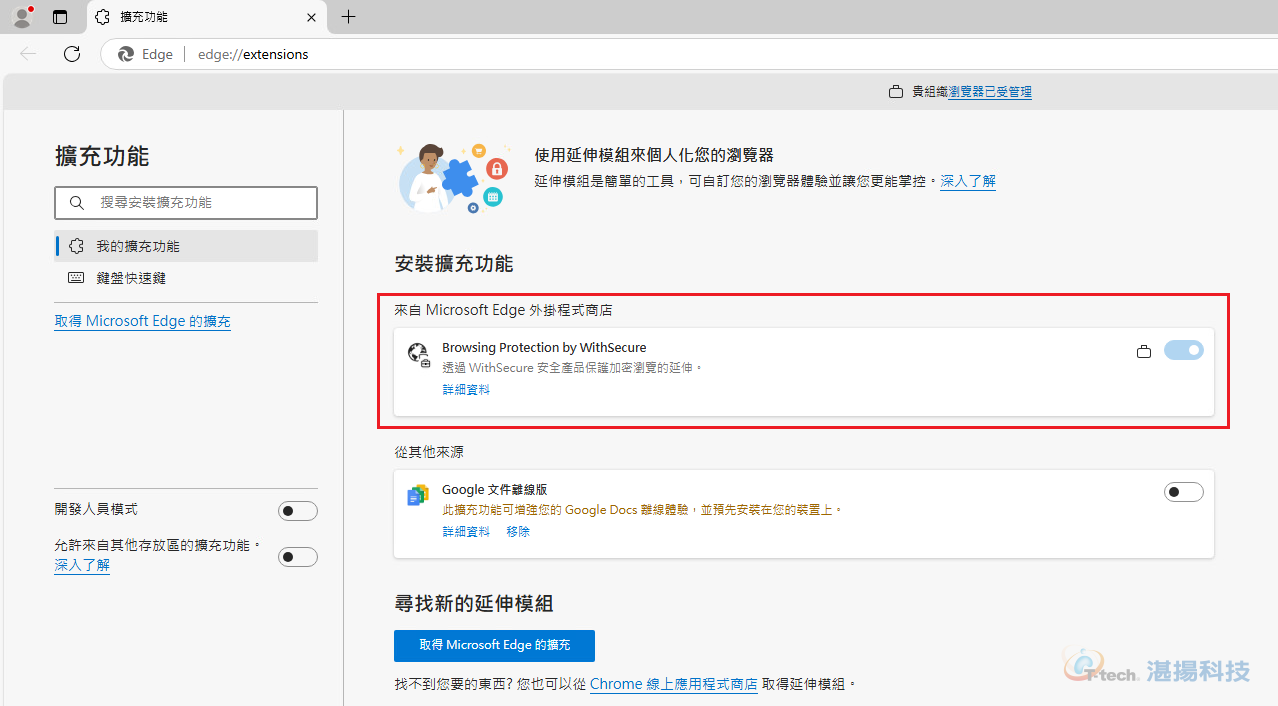Click Google 文件離線版 extension icon
Image resolution: width=1278 pixels, height=706 pixels.
(418, 495)
